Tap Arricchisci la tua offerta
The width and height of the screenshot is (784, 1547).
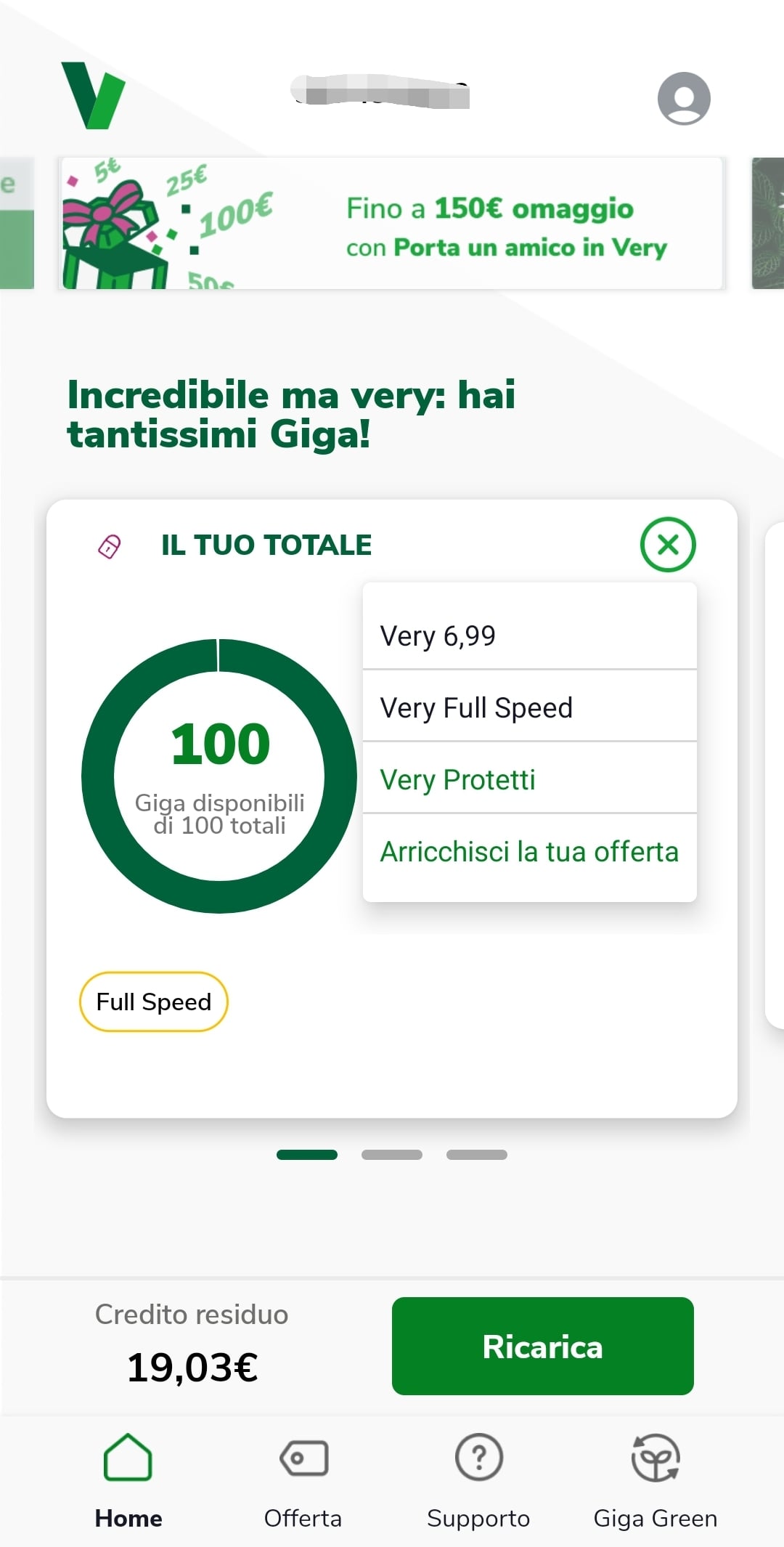click(x=529, y=851)
